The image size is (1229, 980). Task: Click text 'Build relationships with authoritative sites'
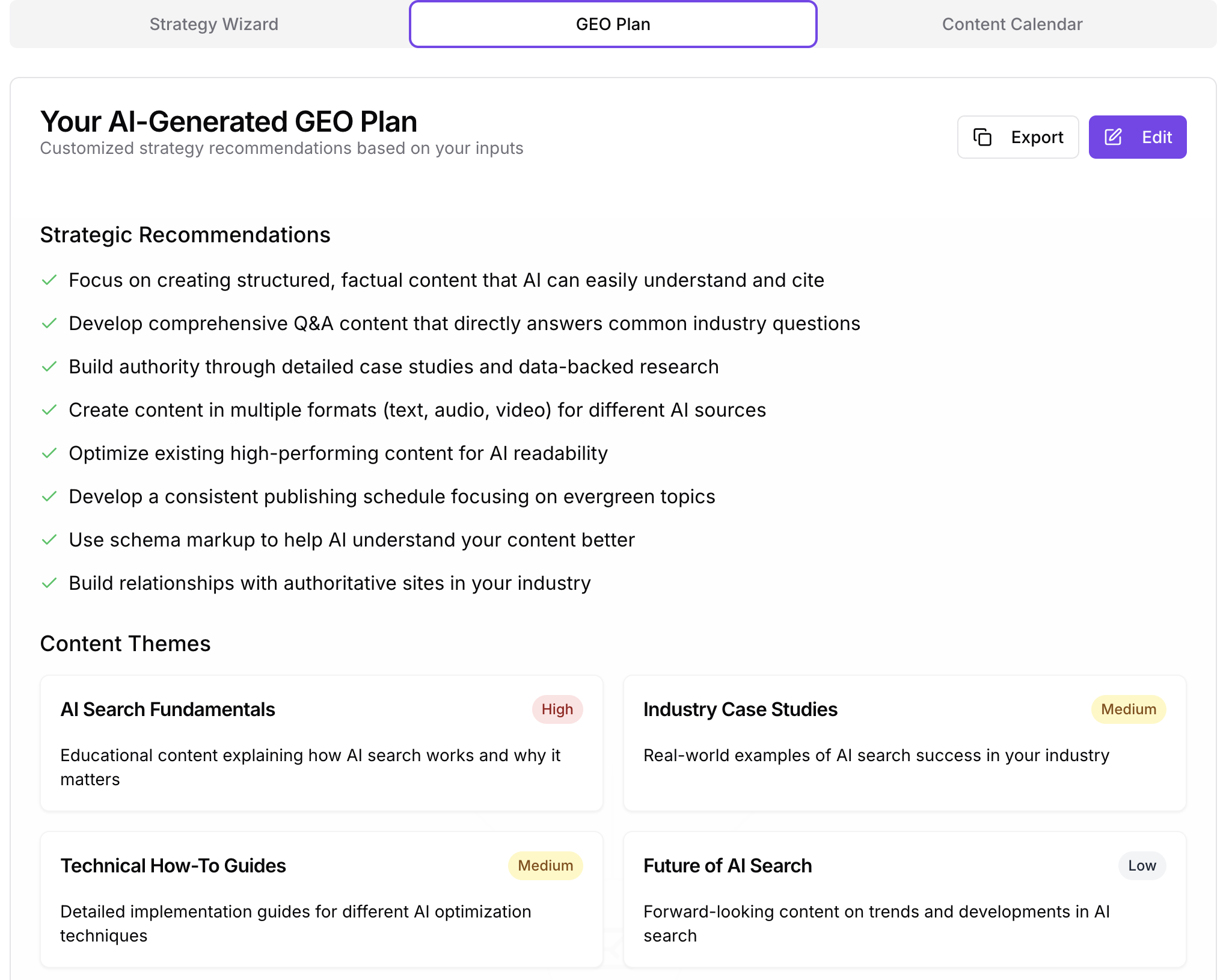coord(256,583)
